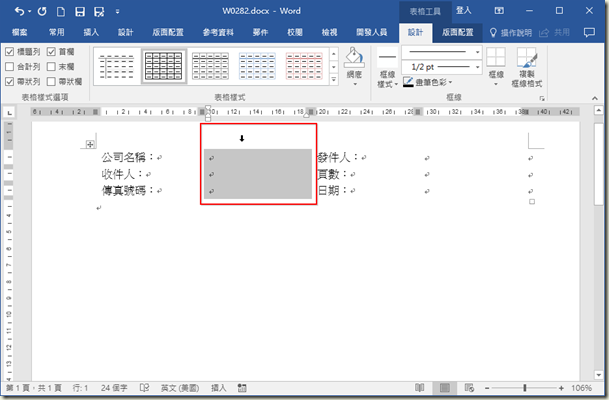609x400 pixels.
Task: Enable the 合計列 checkbox
Action: (x=10, y=67)
